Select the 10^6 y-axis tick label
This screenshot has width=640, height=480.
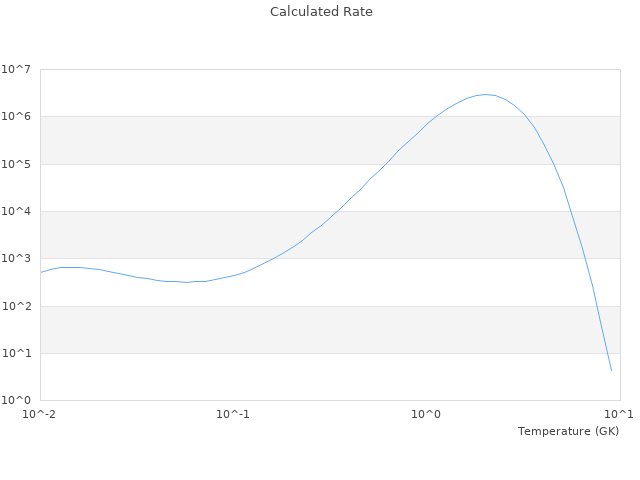point(16,117)
